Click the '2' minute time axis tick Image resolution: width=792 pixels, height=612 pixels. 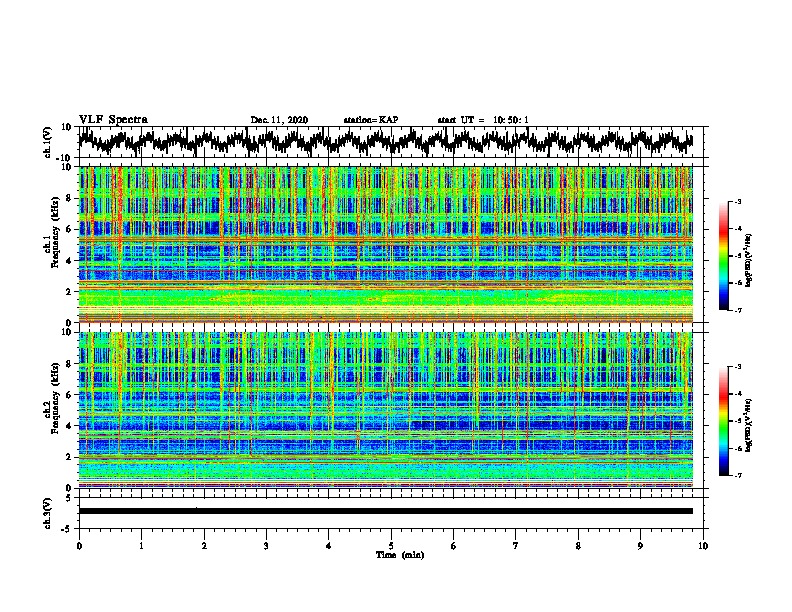pos(204,546)
